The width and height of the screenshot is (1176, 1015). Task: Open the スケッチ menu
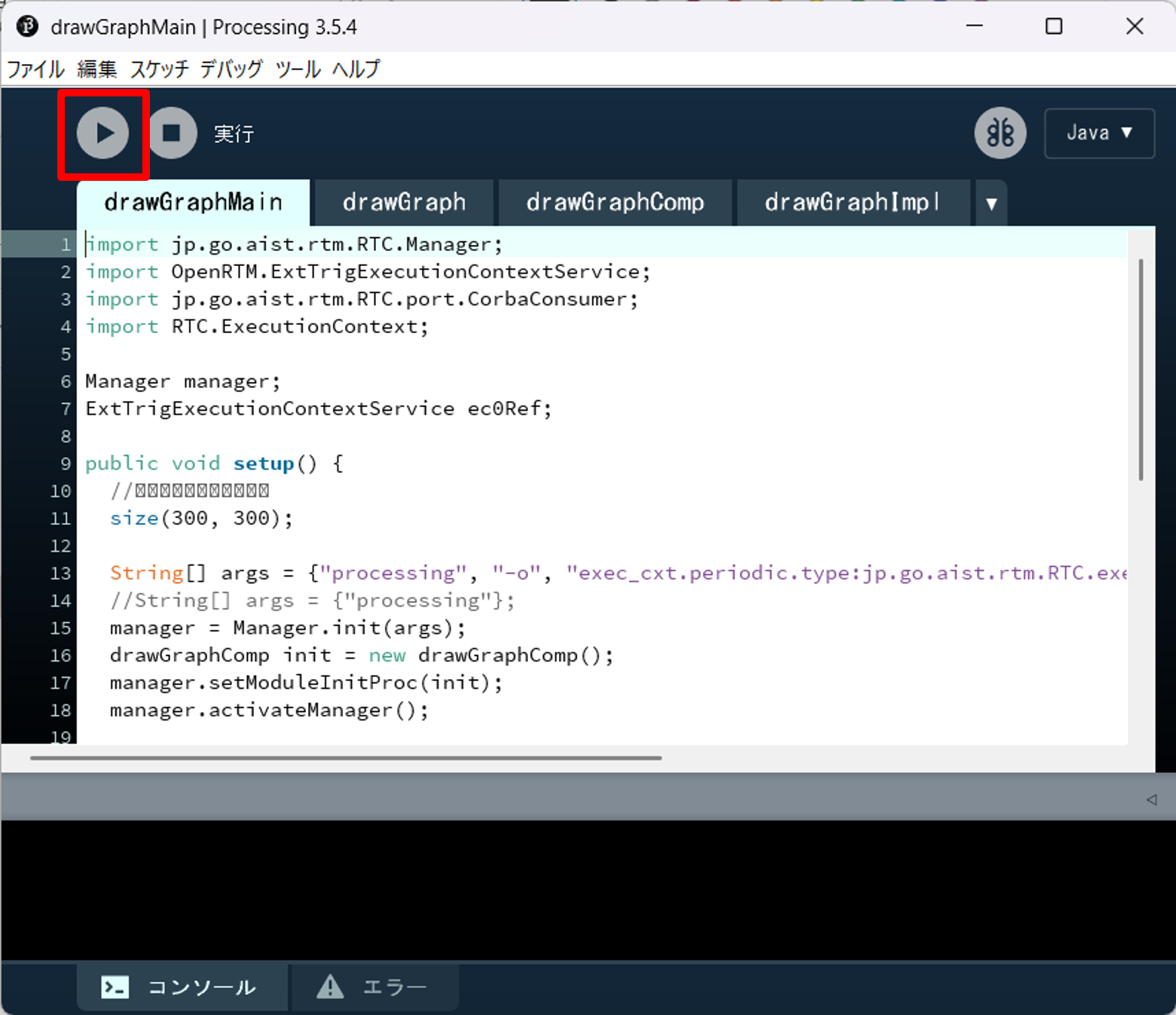point(159,69)
